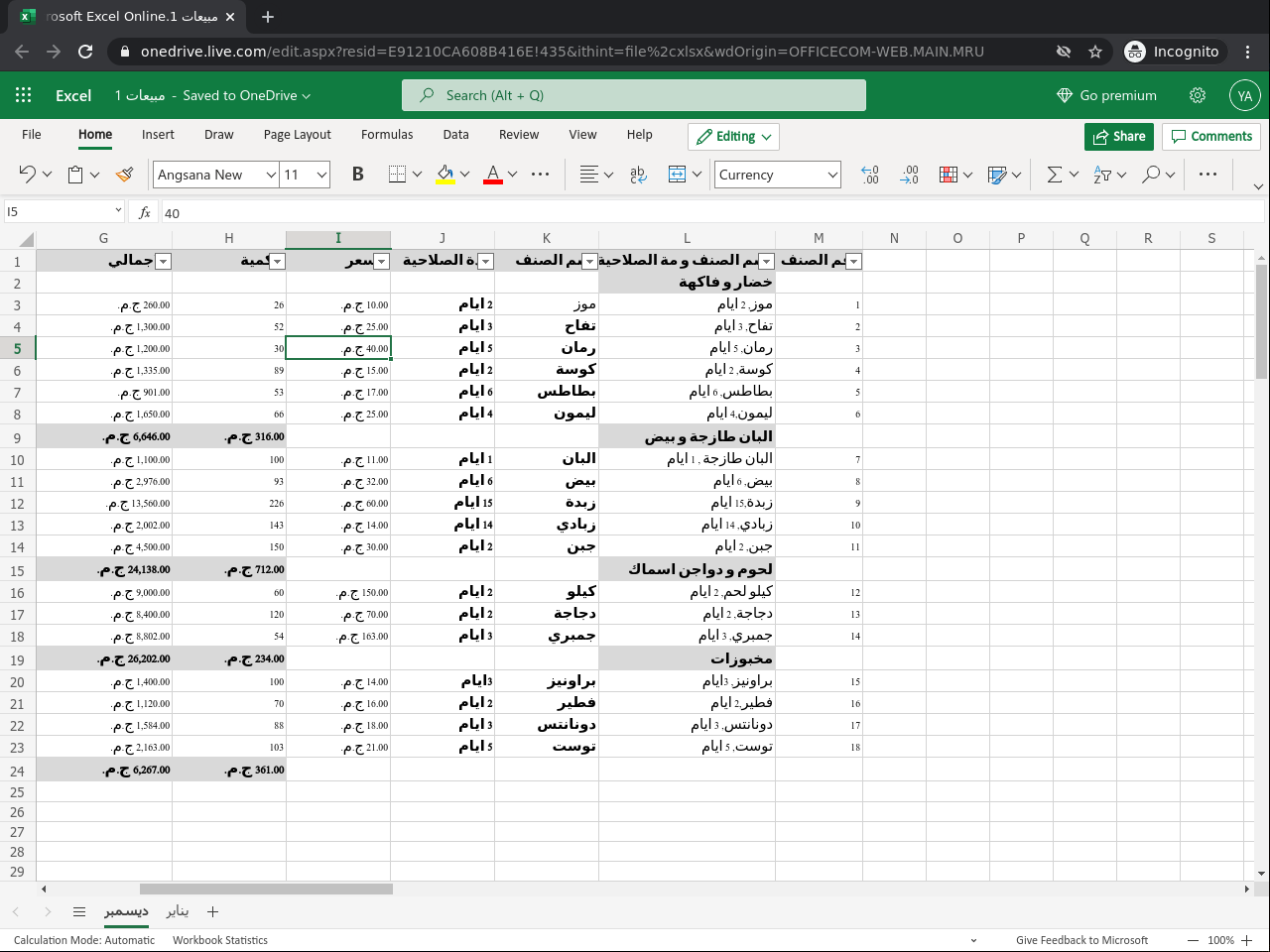This screenshot has height=952, width=1270.
Task: Click the Search box
Action: [634, 95]
